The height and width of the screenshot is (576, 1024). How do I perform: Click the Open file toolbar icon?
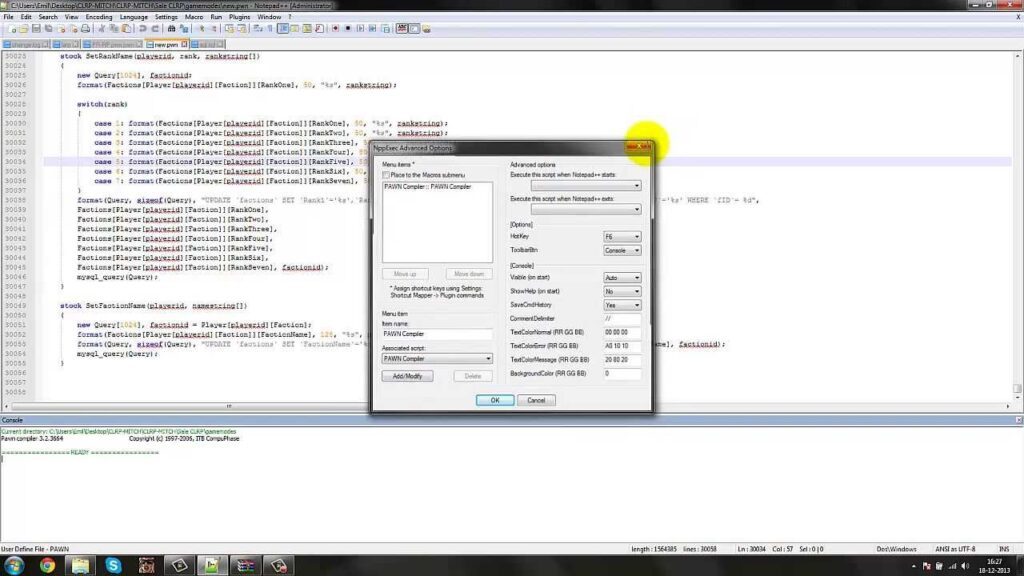tap(24, 29)
